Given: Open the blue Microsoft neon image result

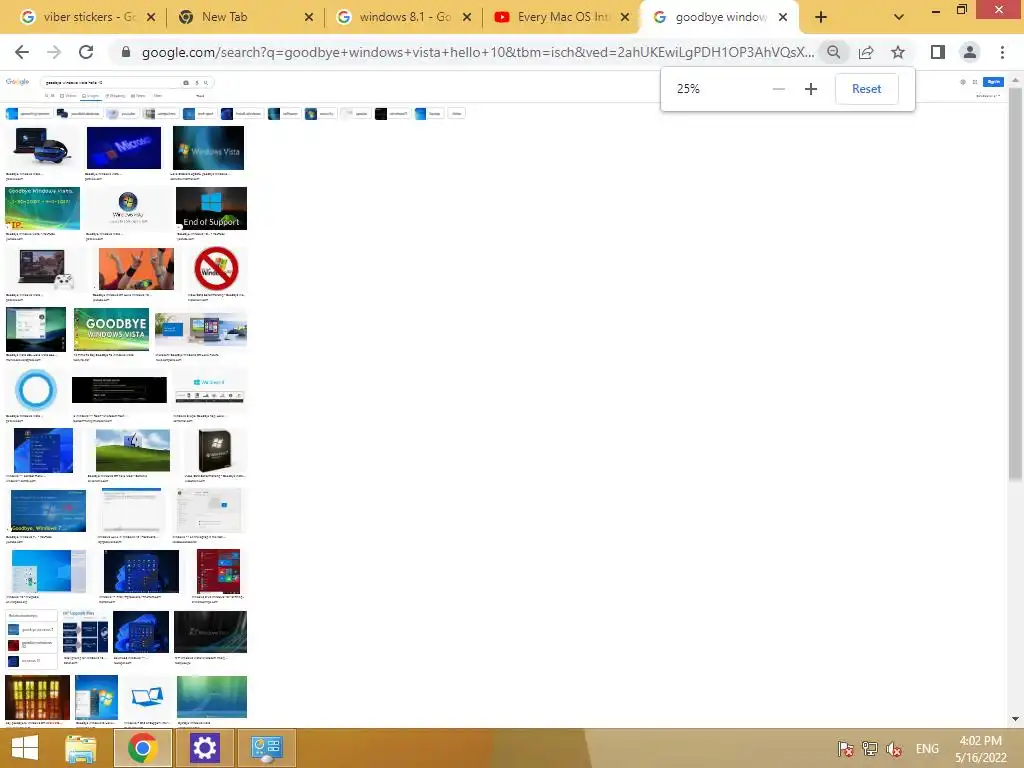Looking at the screenshot, I should (123, 148).
